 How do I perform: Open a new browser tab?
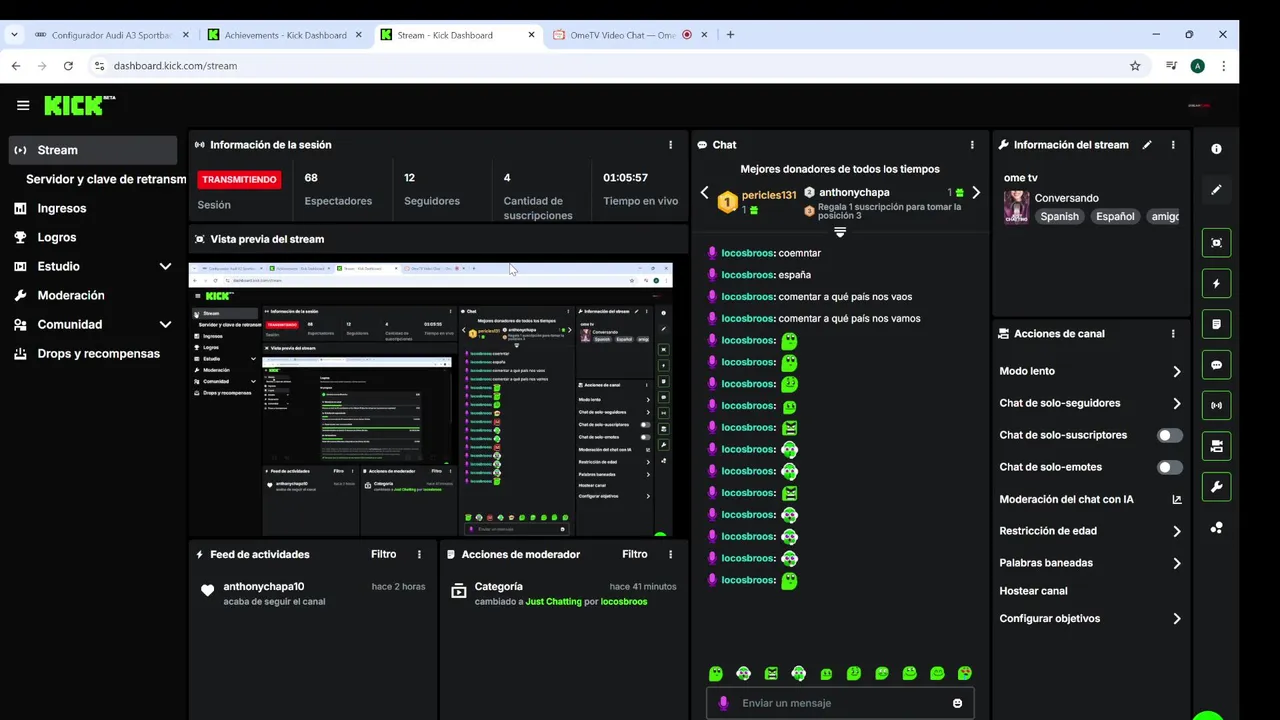(x=730, y=34)
